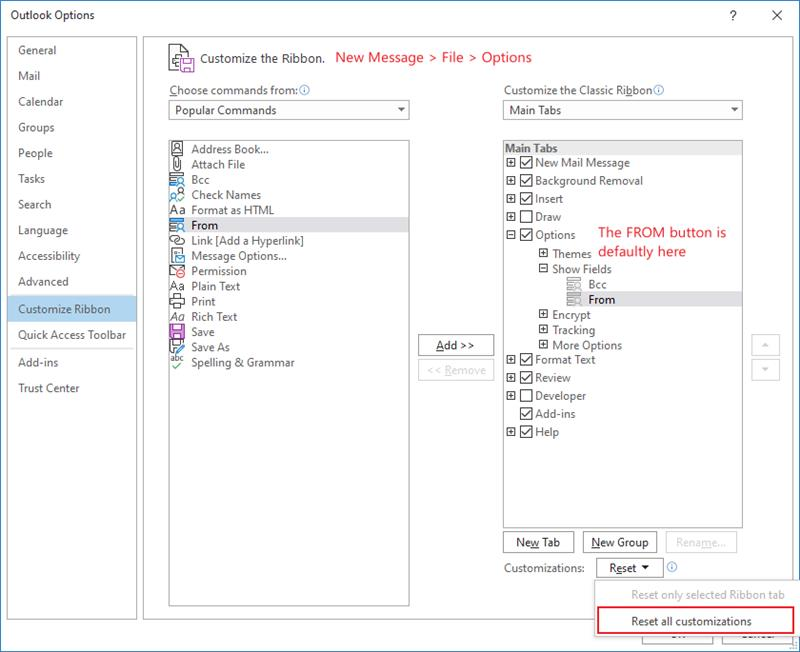Click the purple Save icon
800x652 pixels.
pyautogui.click(x=177, y=332)
